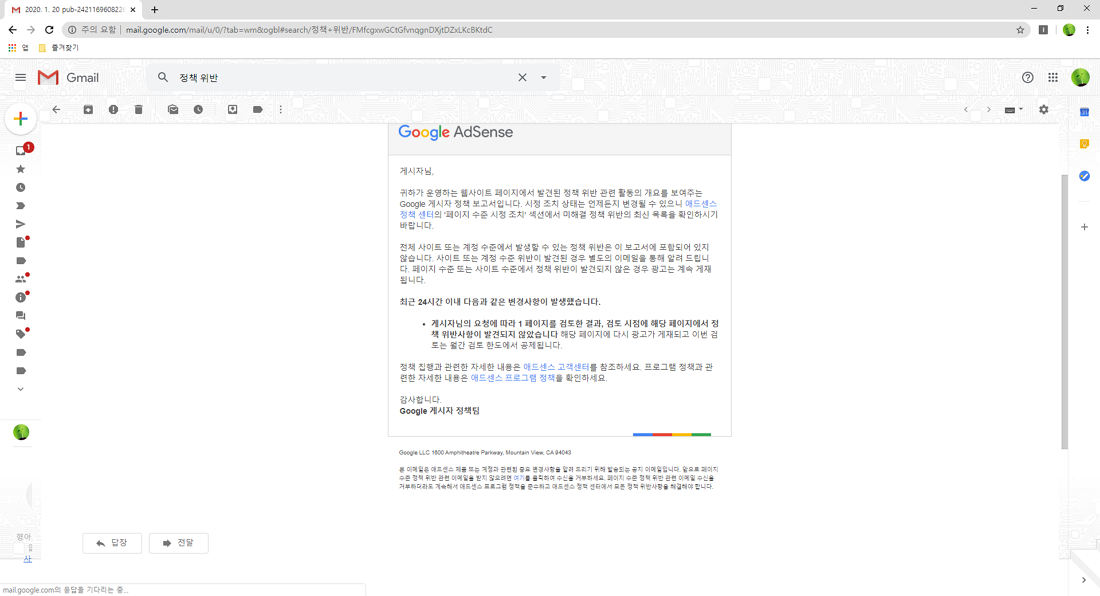The image size is (1100, 596).
Task: Click the Gmail logo
Action: (x=68, y=78)
